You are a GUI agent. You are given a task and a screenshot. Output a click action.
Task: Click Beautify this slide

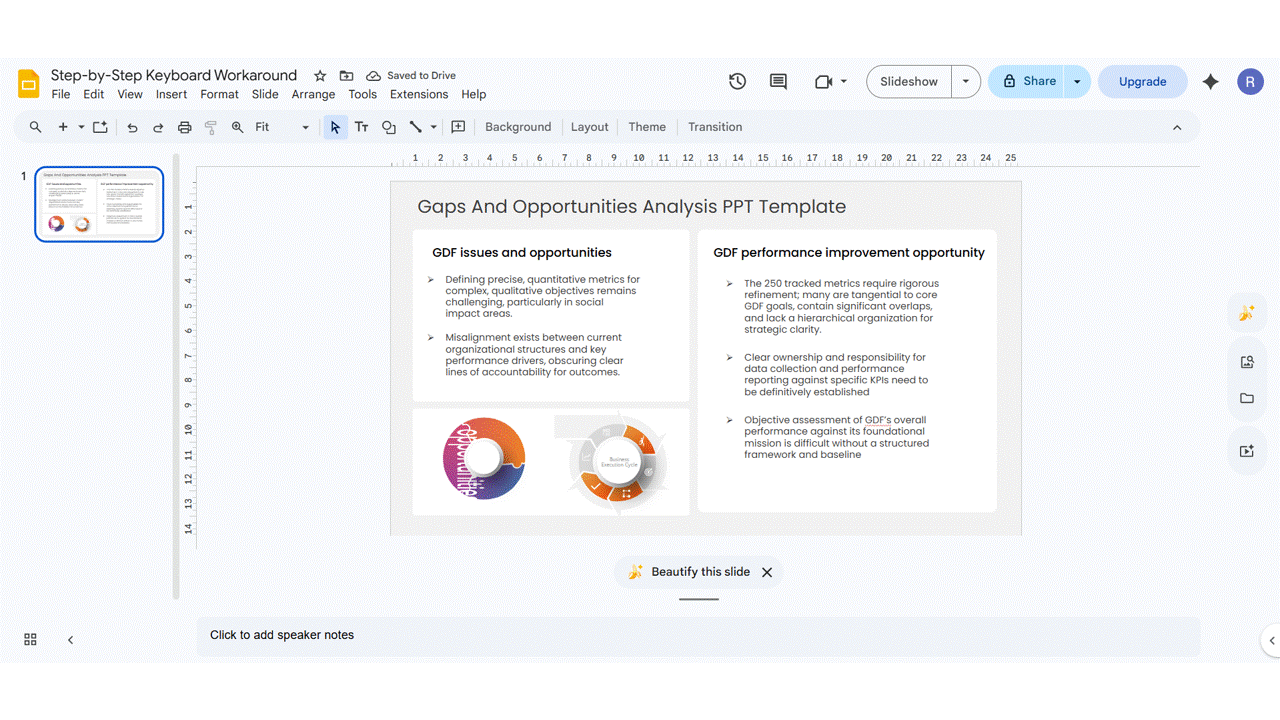(688, 572)
